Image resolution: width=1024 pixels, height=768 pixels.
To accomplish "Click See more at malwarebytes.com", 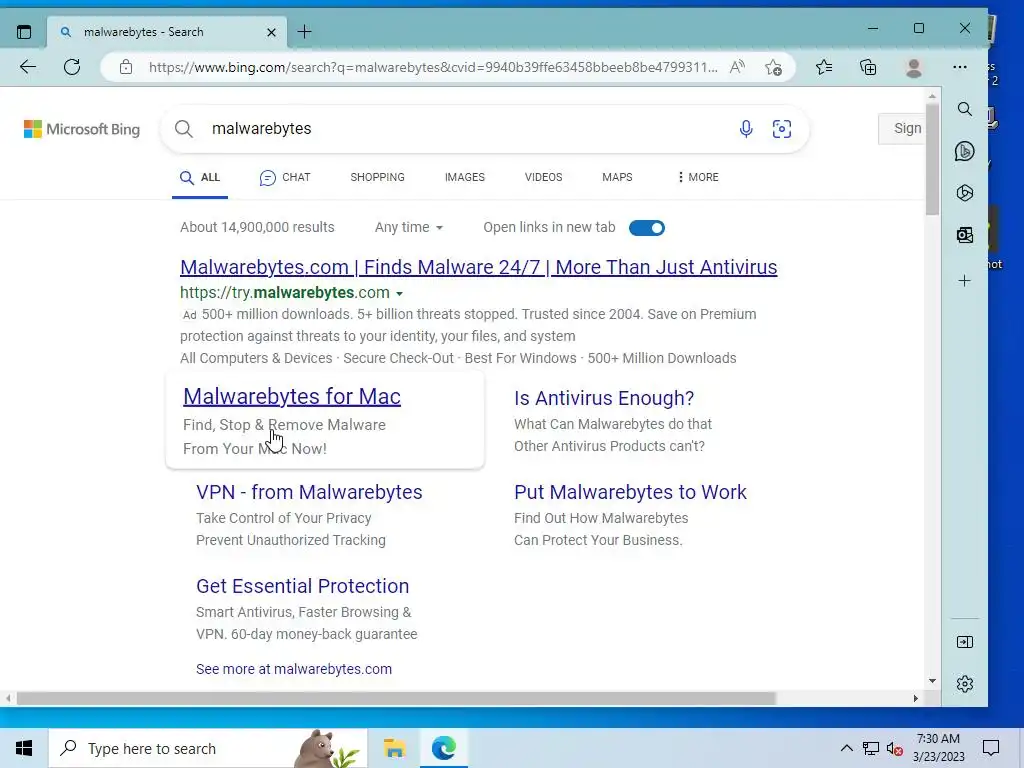I will (x=294, y=669).
